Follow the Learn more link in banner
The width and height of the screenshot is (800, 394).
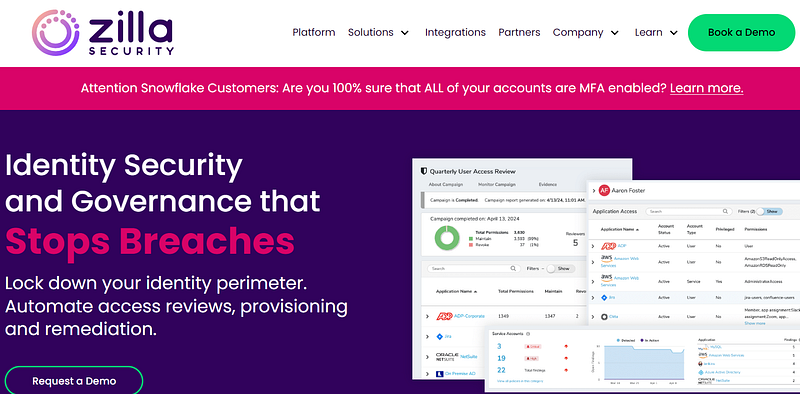706,88
